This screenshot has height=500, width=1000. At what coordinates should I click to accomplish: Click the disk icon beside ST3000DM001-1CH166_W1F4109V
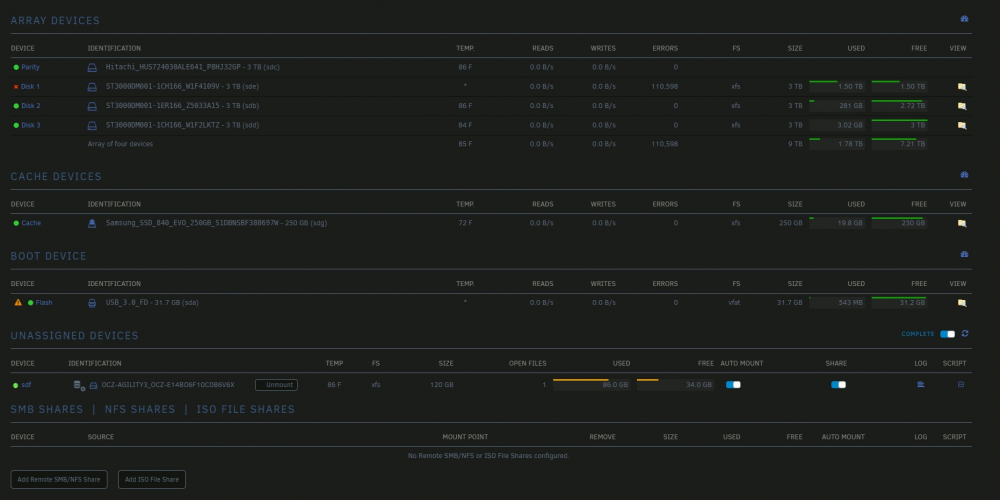point(92,87)
